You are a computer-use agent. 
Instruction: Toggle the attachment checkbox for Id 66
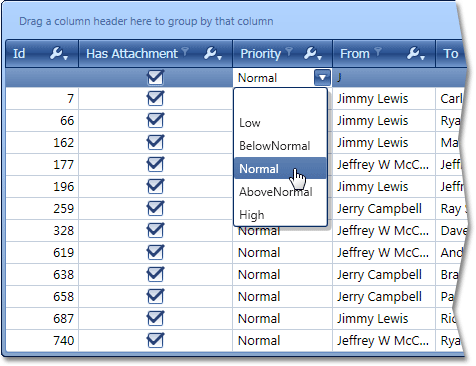(155, 120)
